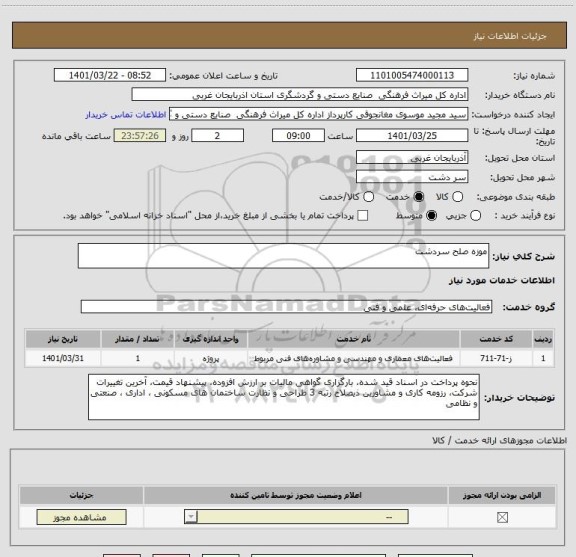The width and height of the screenshot is (576, 557).
Task: Click the جزئیات column header
Action: point(81,495)
